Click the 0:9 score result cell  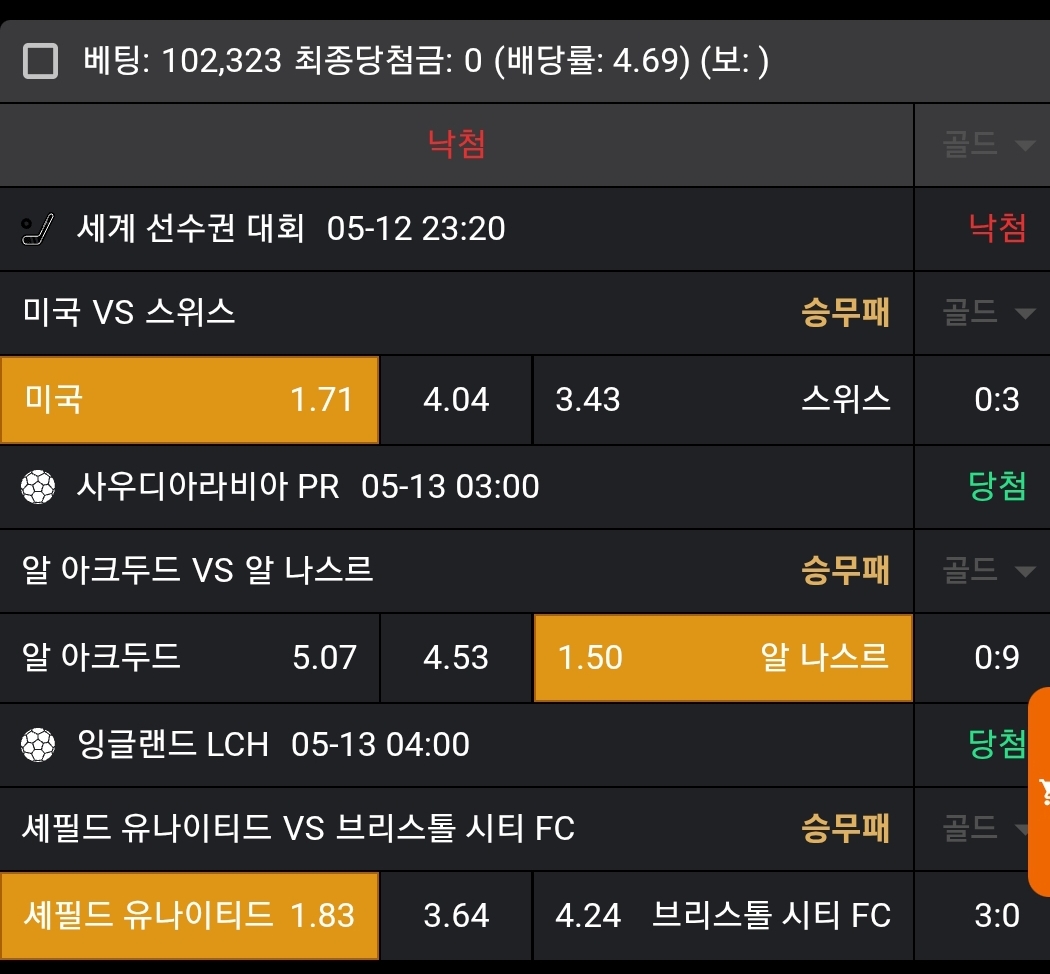tap(996, 658)
